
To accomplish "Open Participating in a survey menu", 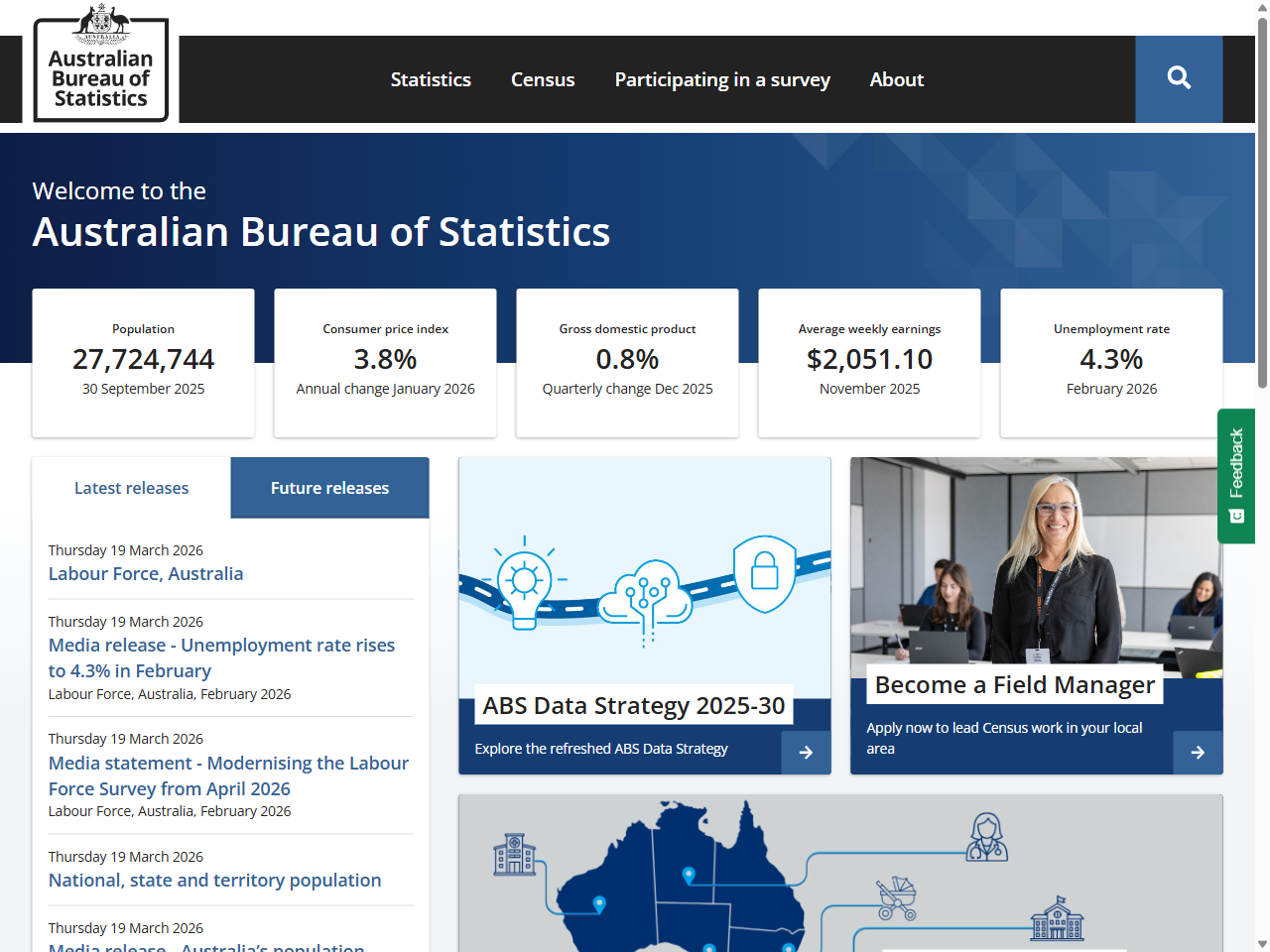I will point(722,79).
